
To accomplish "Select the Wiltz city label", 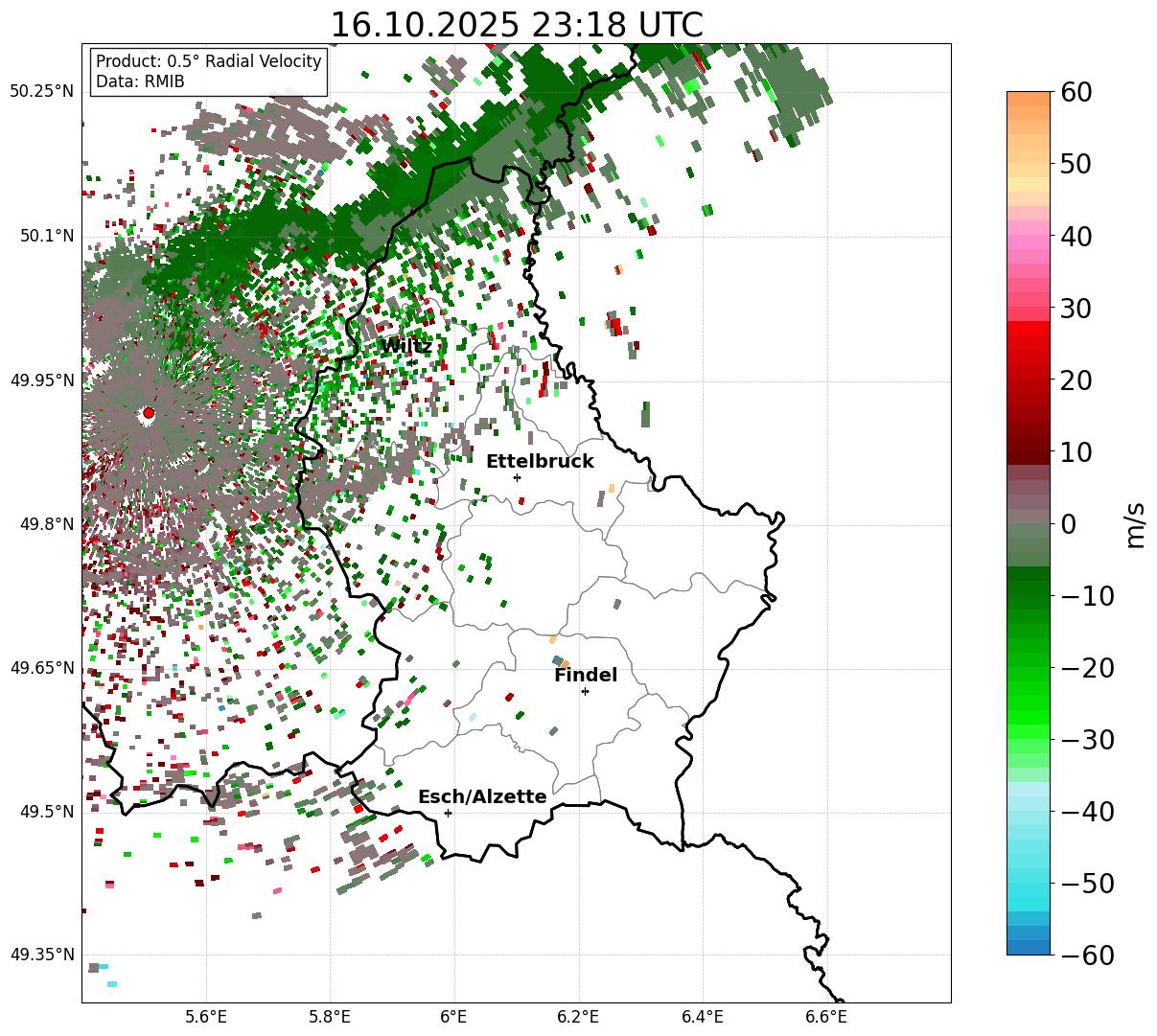I will pos(406,346).
